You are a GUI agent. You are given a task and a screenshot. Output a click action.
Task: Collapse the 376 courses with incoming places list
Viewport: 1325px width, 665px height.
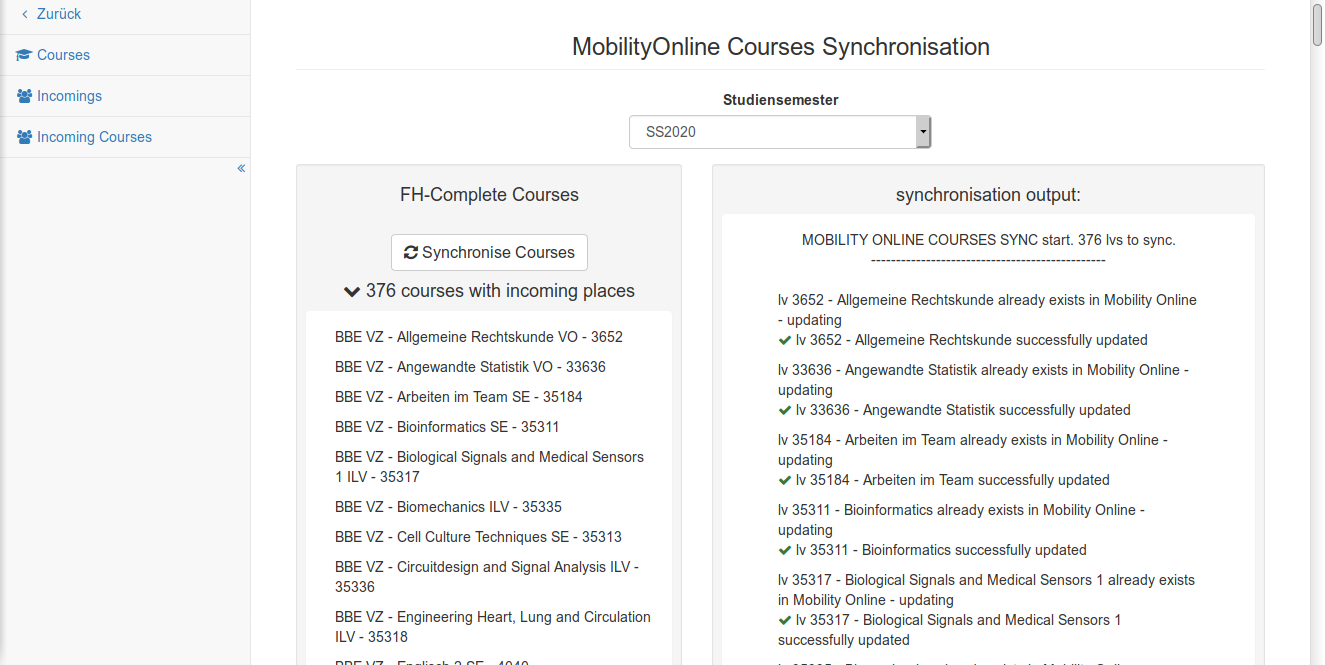pyautogui.click(x=351, y=292)
